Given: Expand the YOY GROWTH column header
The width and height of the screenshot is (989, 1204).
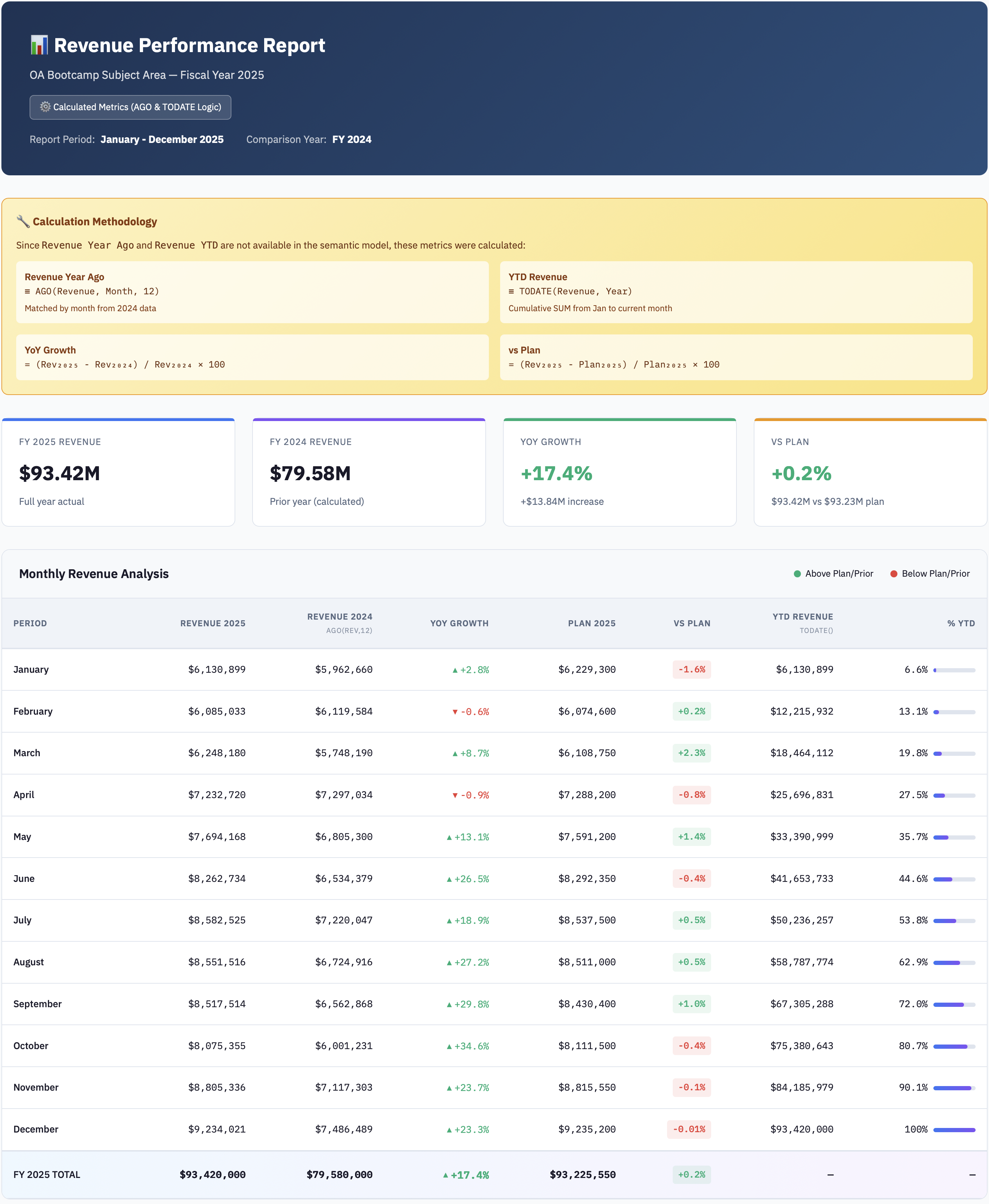Looking at the screenshot, I should point(460,623).
